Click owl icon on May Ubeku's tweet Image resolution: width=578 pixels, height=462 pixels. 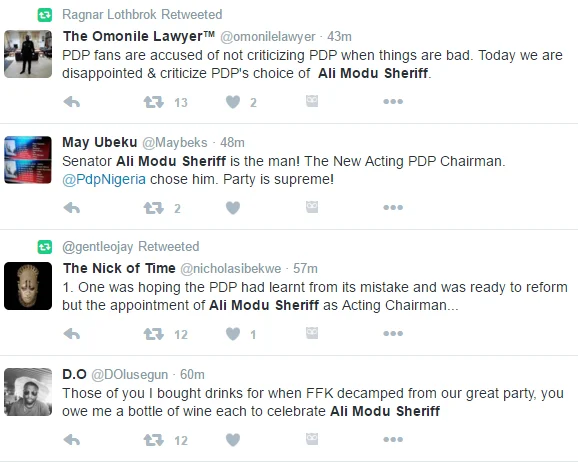(x=312, y=207)
